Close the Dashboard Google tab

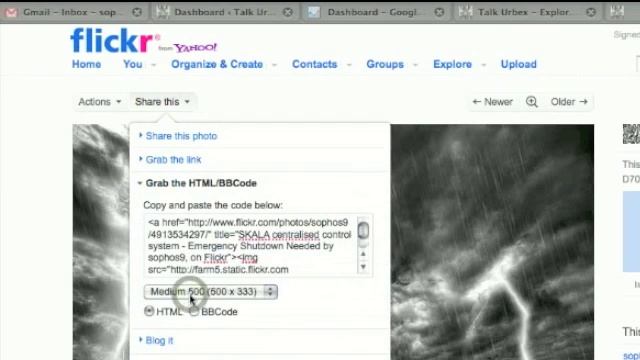(439, 12)
